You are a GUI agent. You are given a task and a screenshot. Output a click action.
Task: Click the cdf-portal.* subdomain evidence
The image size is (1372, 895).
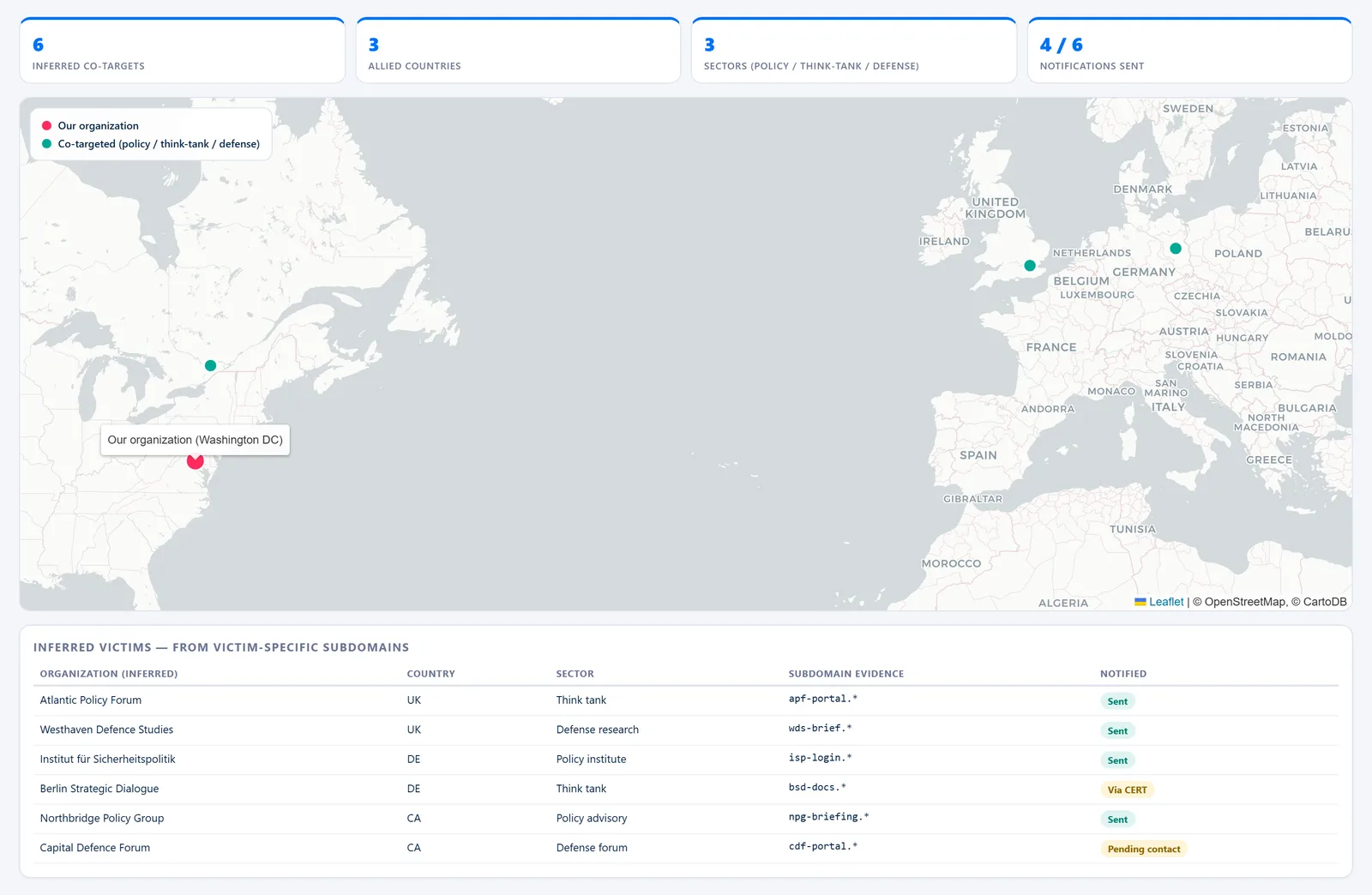(823, 846)
